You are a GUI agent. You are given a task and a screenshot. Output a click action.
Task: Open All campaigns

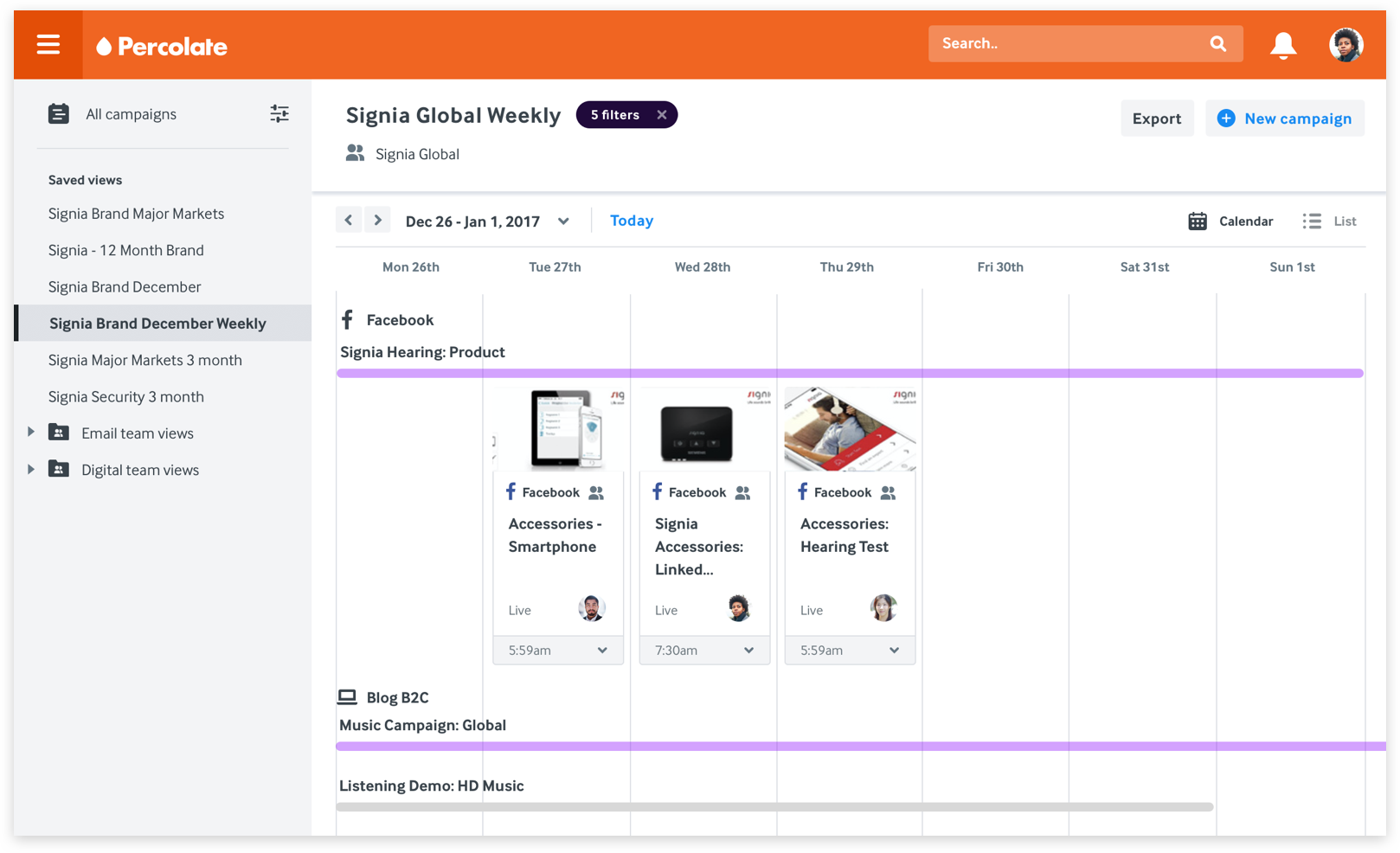pos(131,114)
